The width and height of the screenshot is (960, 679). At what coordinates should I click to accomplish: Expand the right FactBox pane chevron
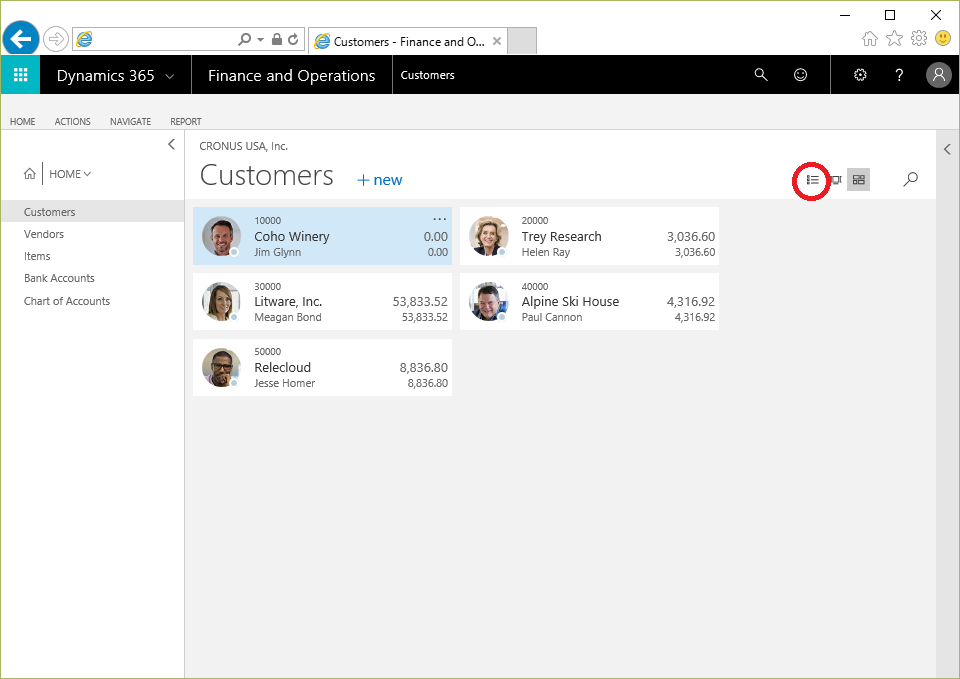947,149
